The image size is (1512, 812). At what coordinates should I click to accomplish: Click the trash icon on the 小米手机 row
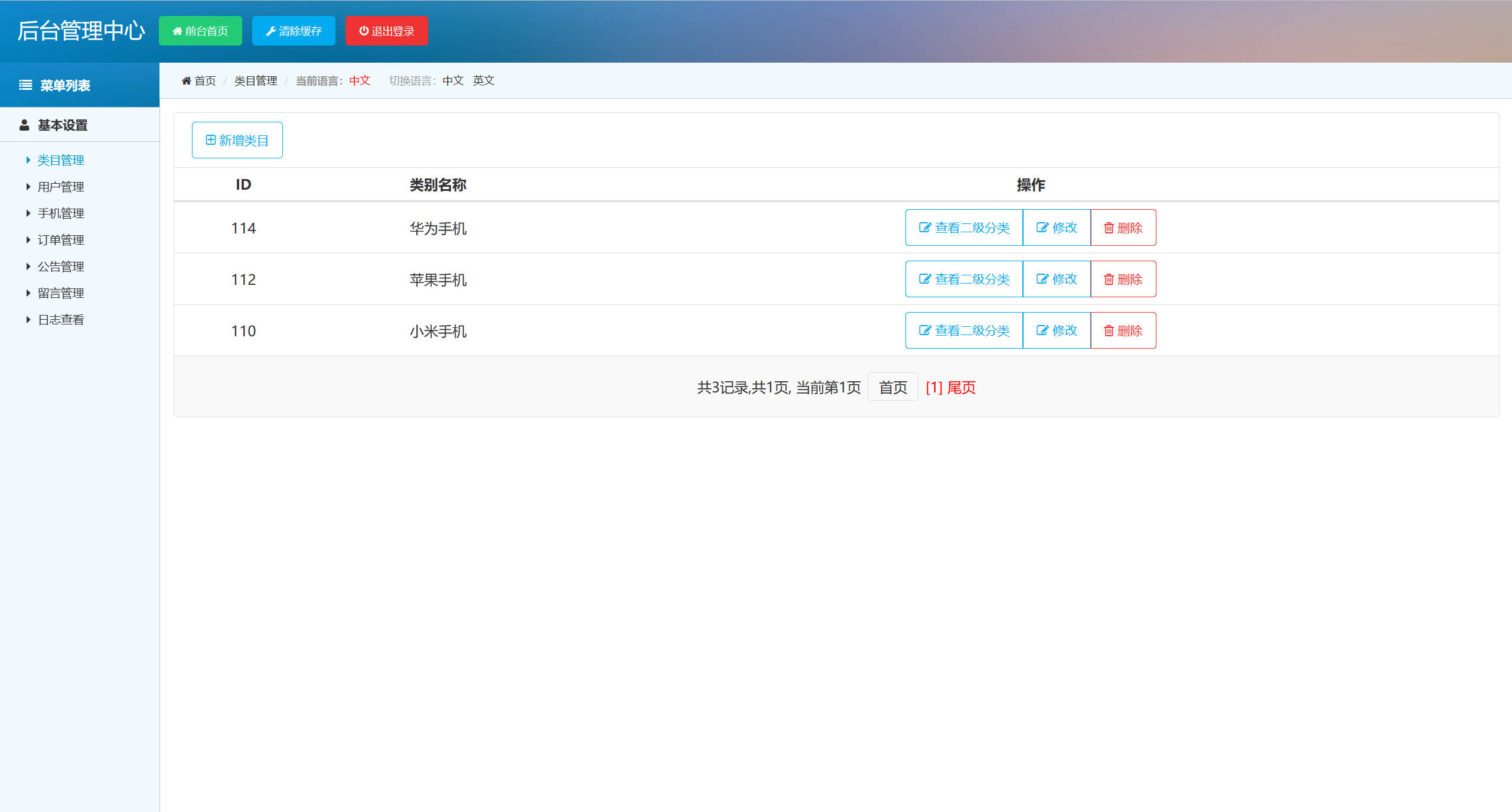click(x=1109, y=330)
